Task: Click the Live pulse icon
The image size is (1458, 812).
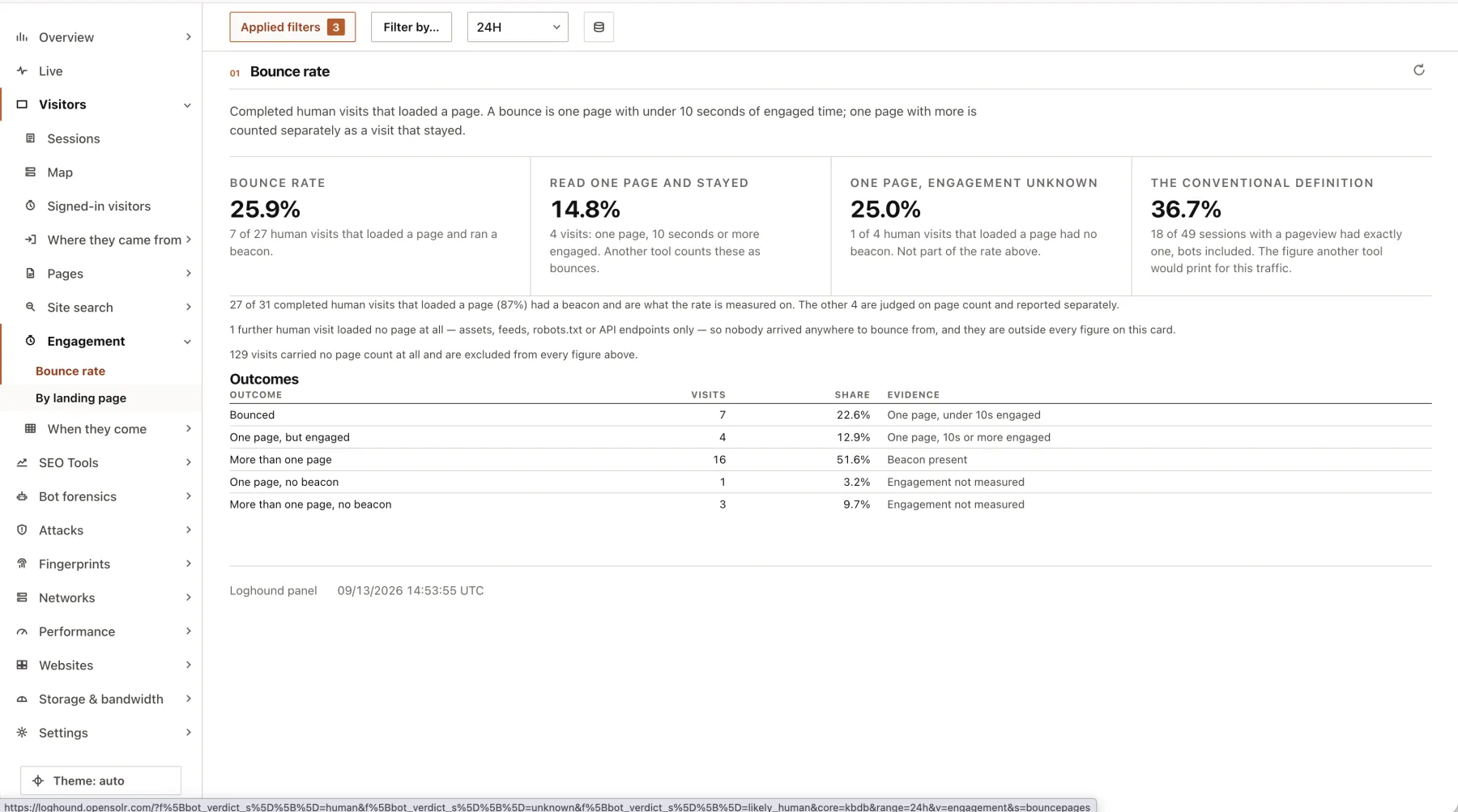Action: (x=22, y=71)
